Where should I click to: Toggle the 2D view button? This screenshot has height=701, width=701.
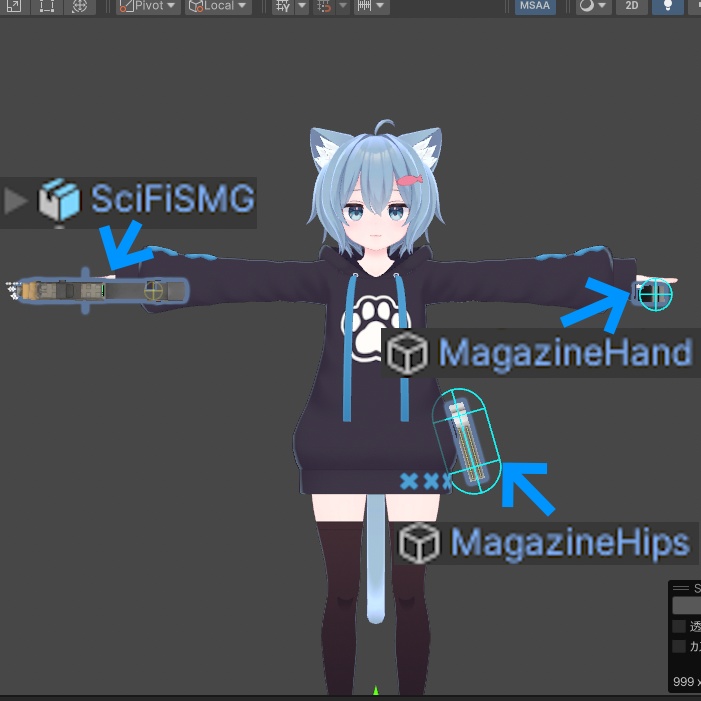pyautogui.click(x=631, y=6)
